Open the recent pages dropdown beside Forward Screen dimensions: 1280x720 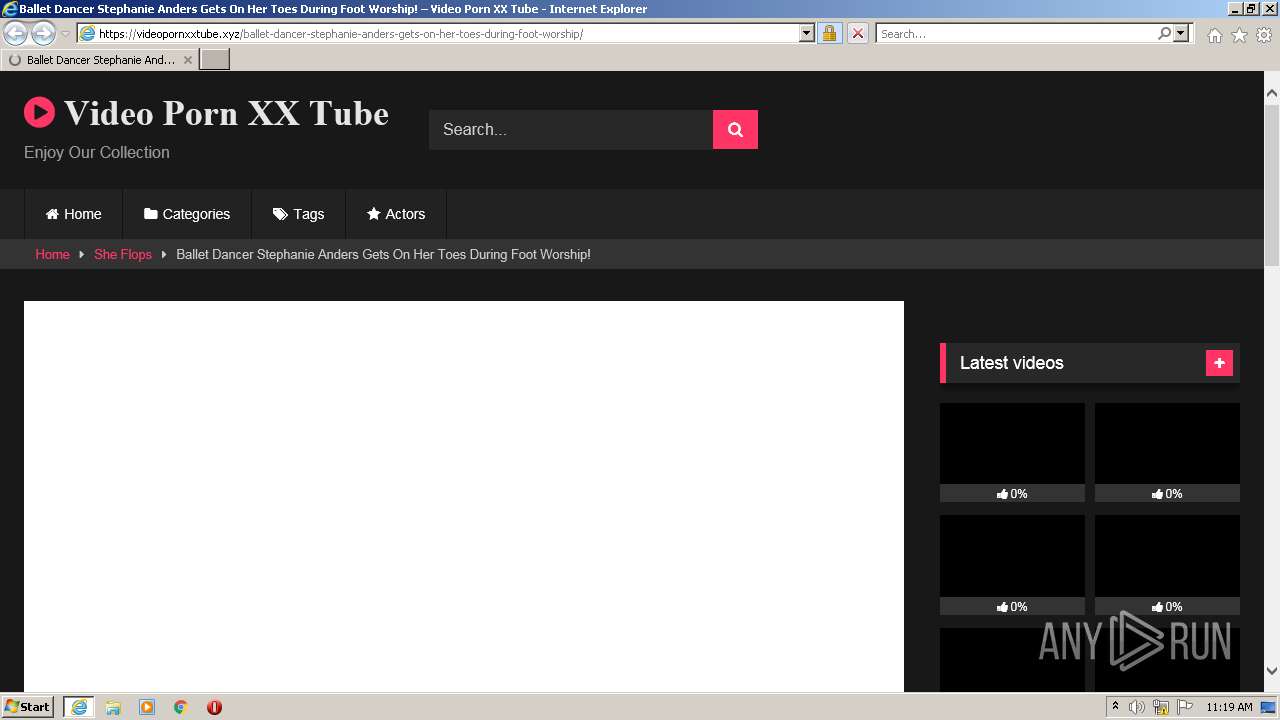pos(65,34)
